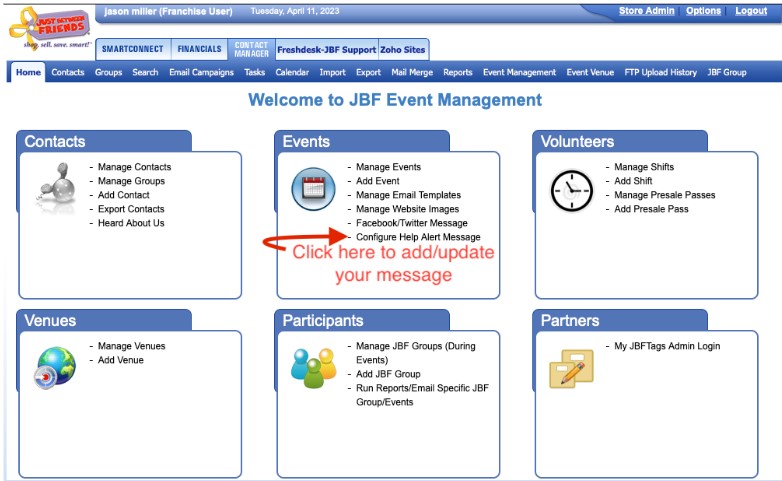Click Configure Help Alert Message link
The image size is (782, 481).
(418, 237)
